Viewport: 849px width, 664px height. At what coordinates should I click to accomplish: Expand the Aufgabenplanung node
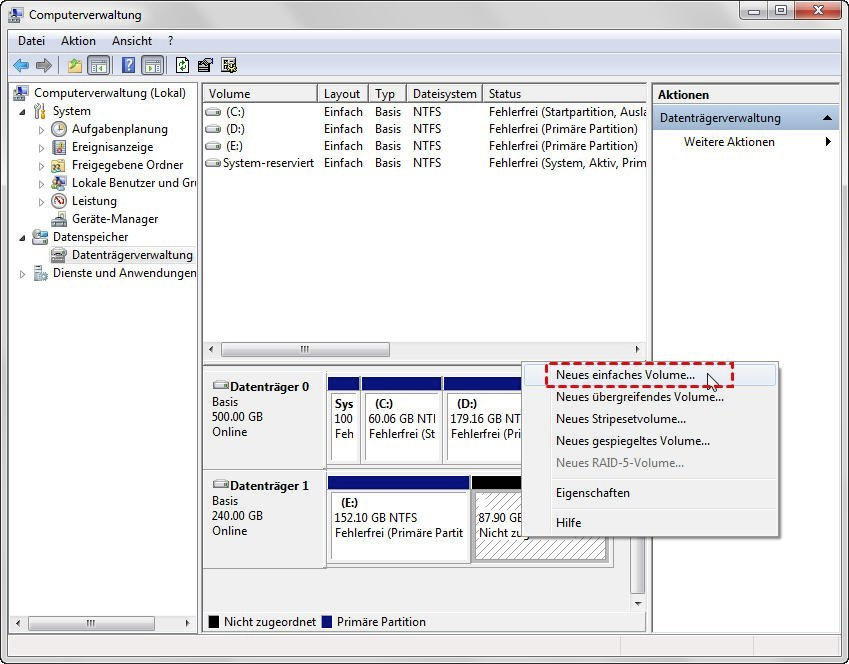point(41,130)
